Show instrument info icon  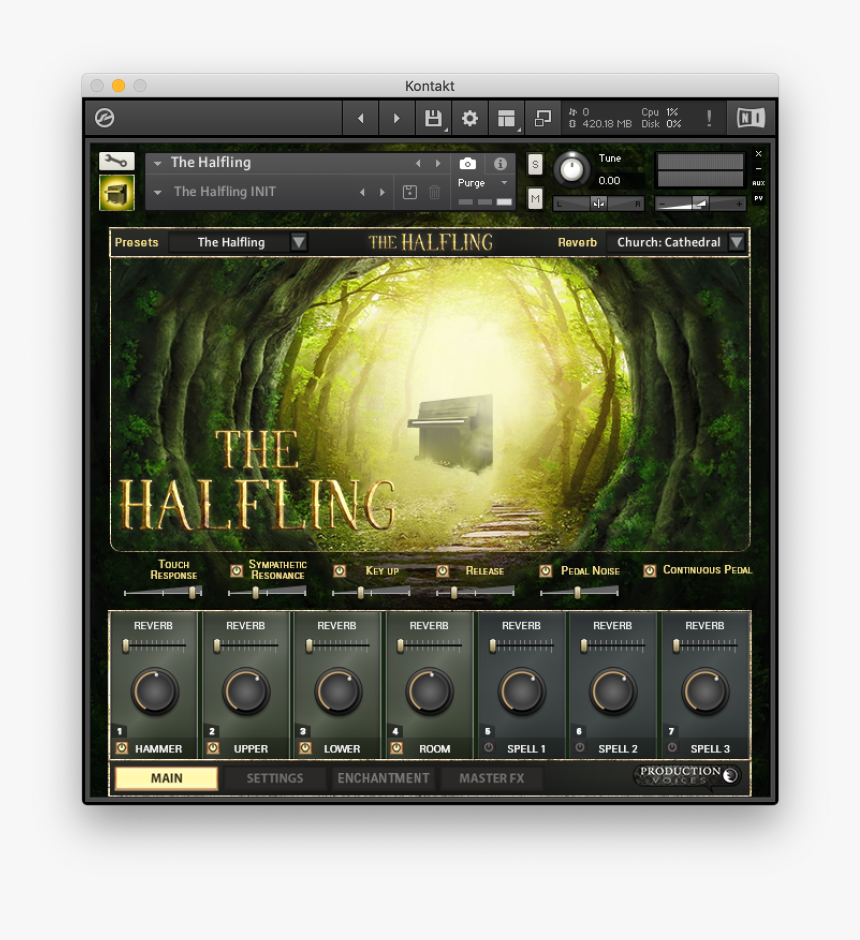[x=500, y=163]
